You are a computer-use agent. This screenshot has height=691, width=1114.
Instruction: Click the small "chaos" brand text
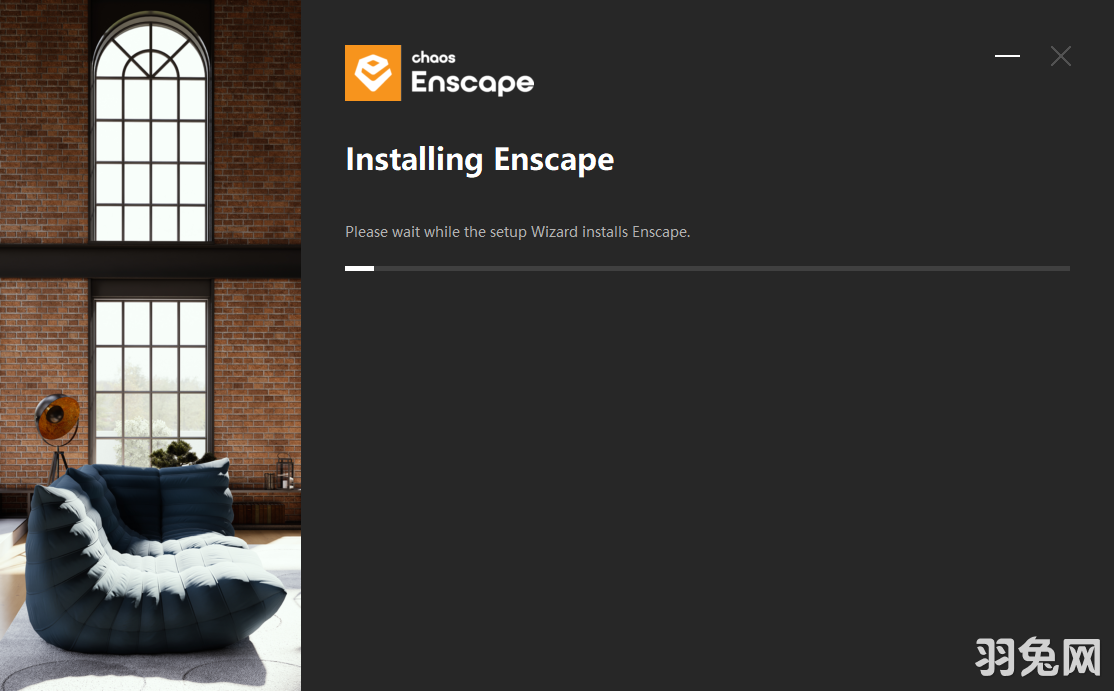[433, 58]
